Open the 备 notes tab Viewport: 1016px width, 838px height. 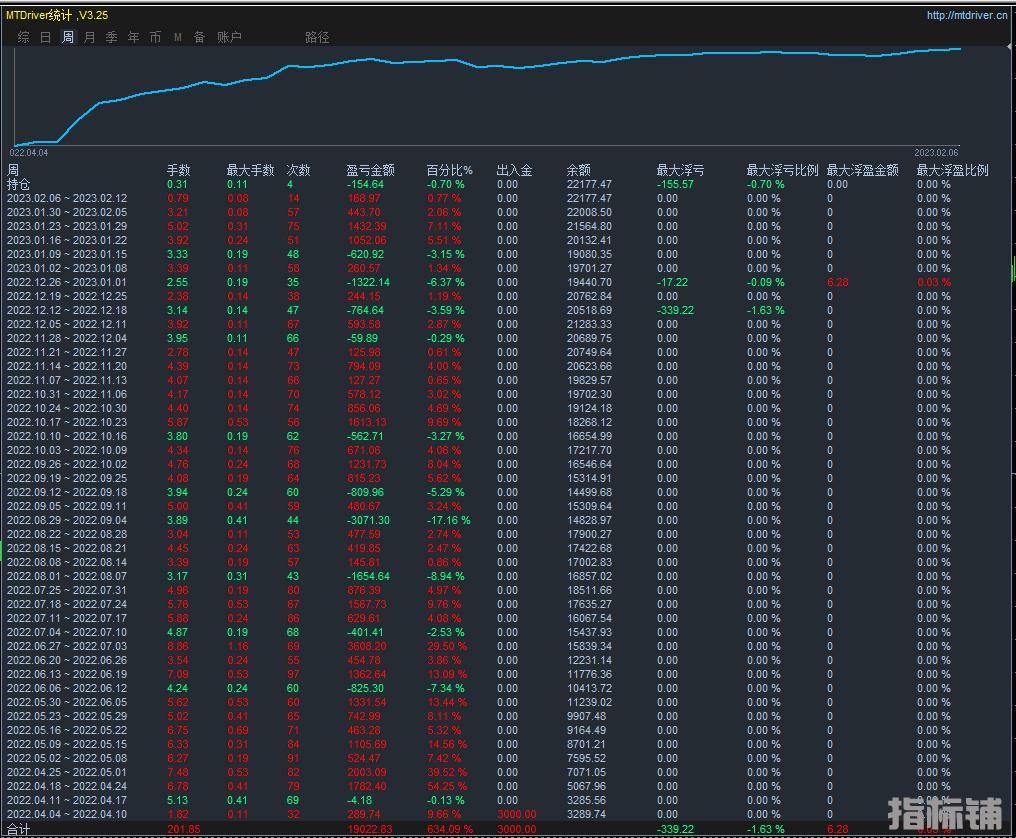click(x=200, y=38)
